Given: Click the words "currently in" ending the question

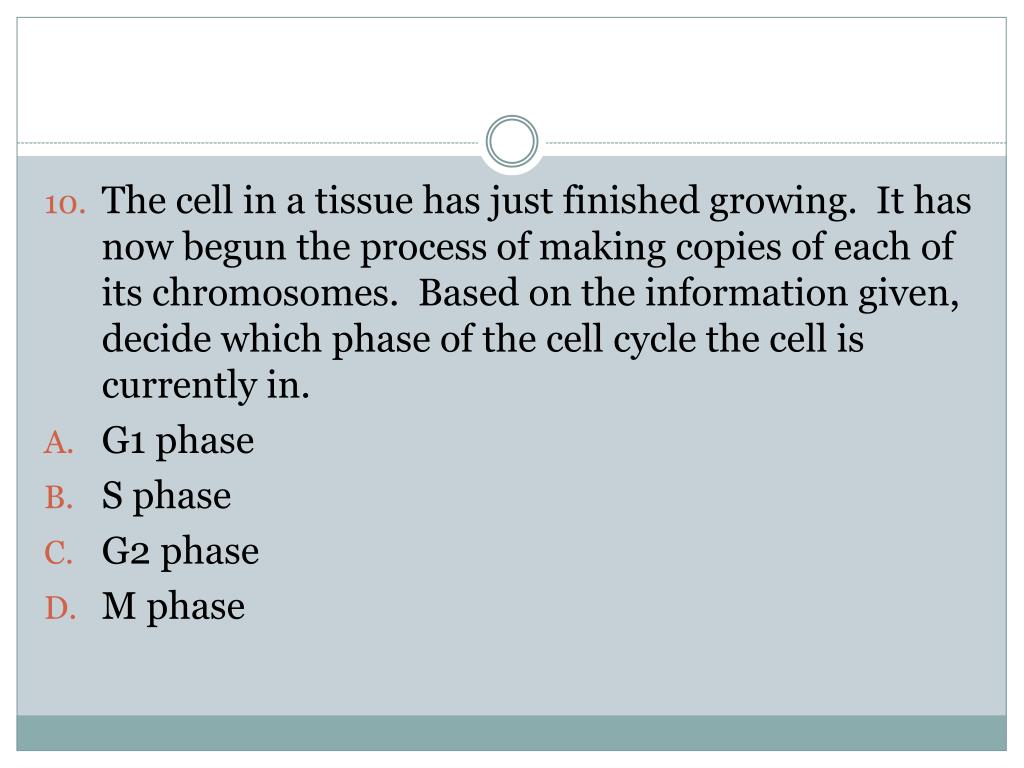Looking at the screenshot, I should click(206, 386).
